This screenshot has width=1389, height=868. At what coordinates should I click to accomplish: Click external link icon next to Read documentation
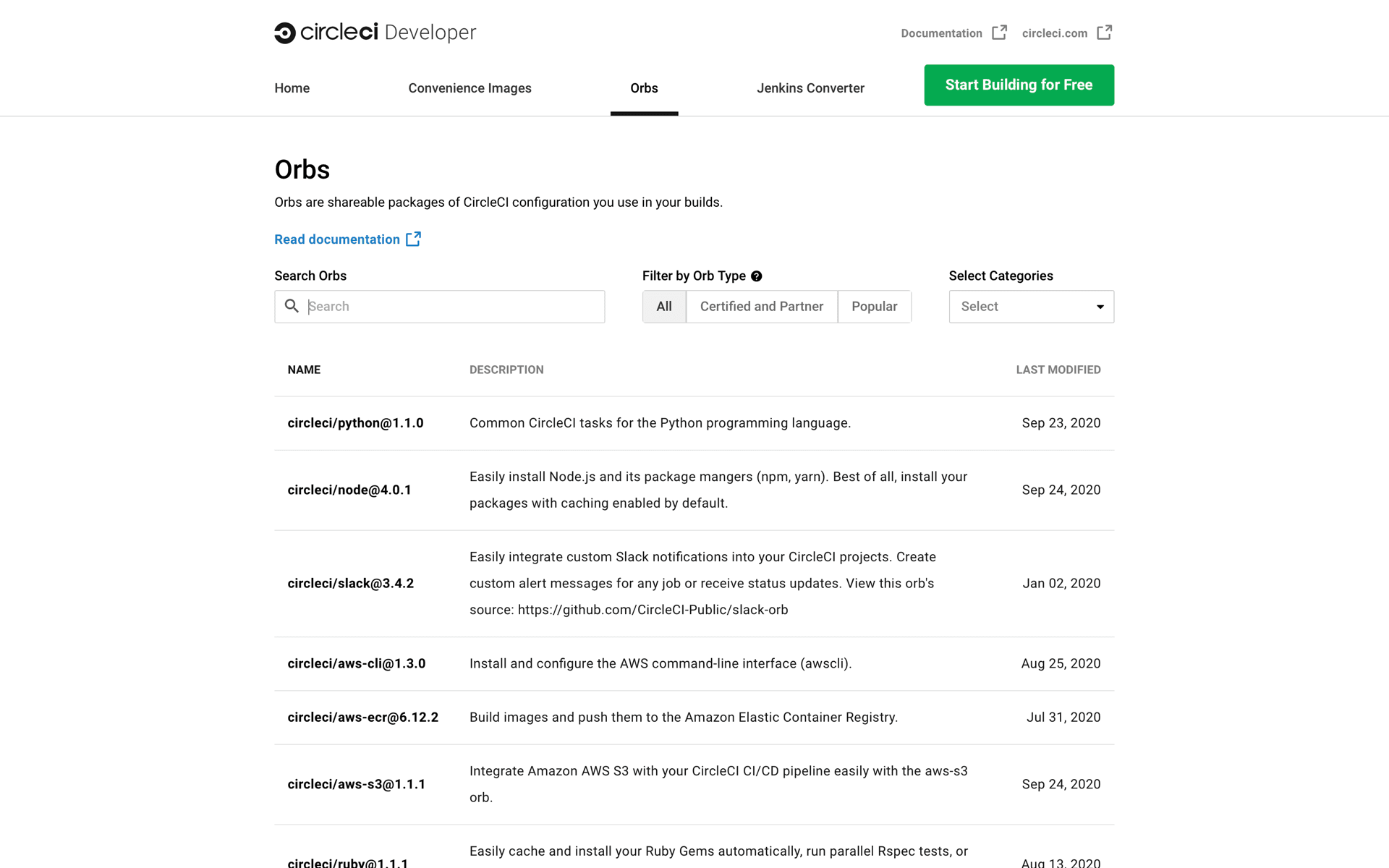point(413,239)
